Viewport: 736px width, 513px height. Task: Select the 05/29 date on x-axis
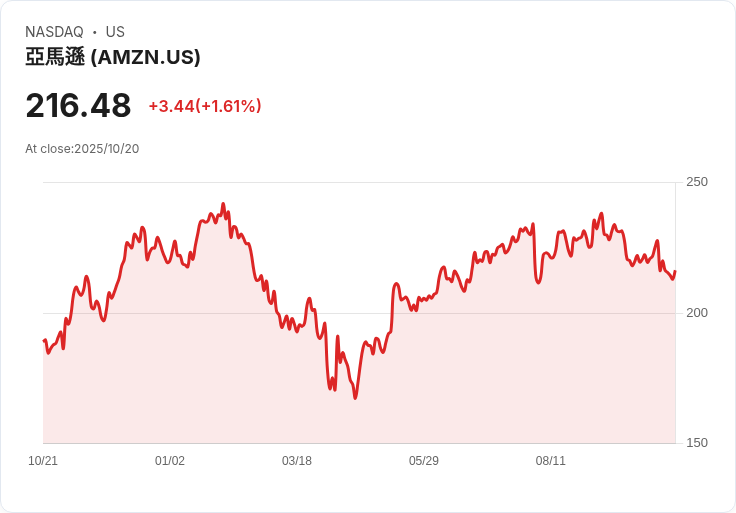point(424,461)
